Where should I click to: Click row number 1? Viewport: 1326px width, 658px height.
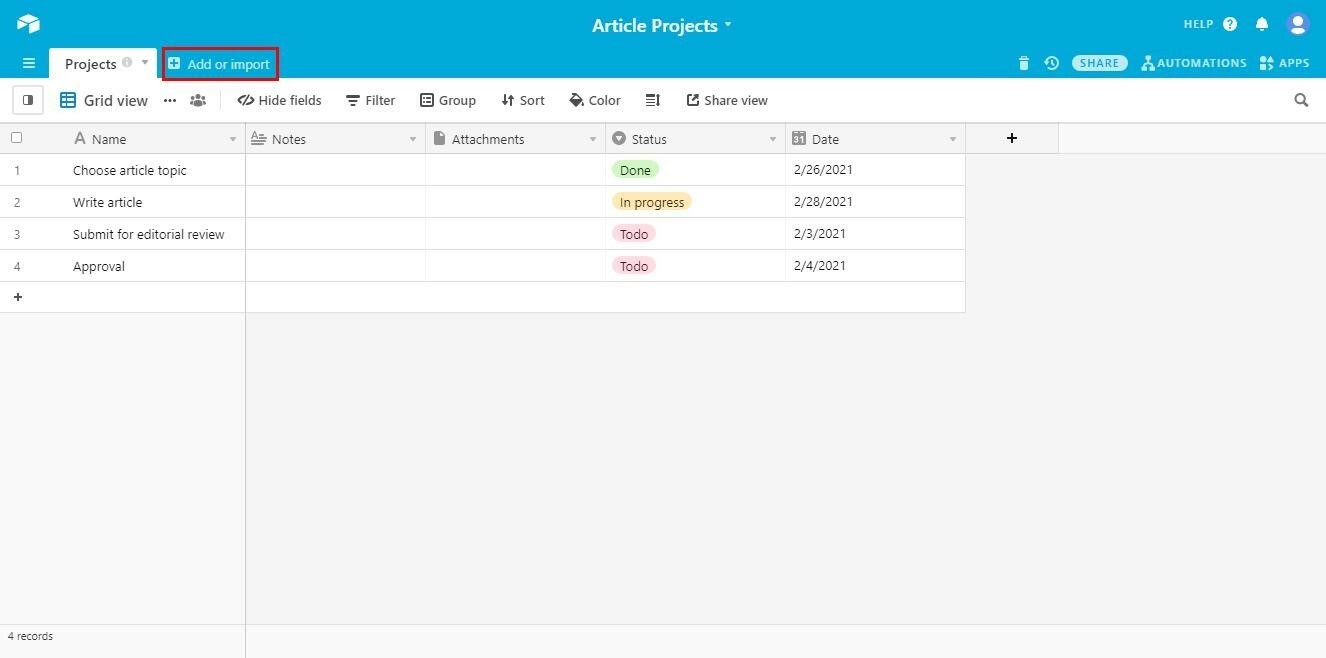pyautogui.click(x=17, y=170)
